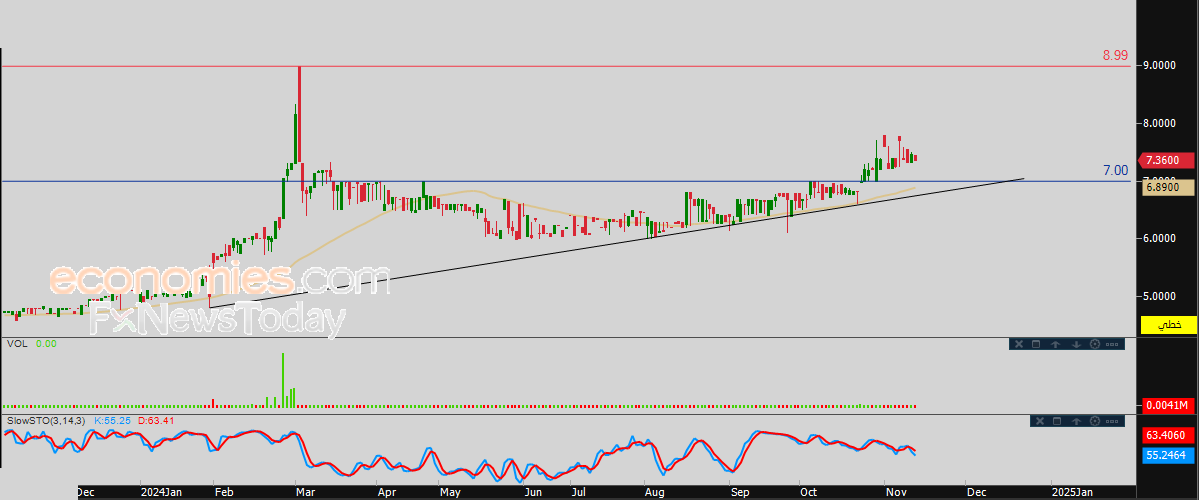Move the VOL panel up
The image size is (1199, 500).
[1055, 344]
